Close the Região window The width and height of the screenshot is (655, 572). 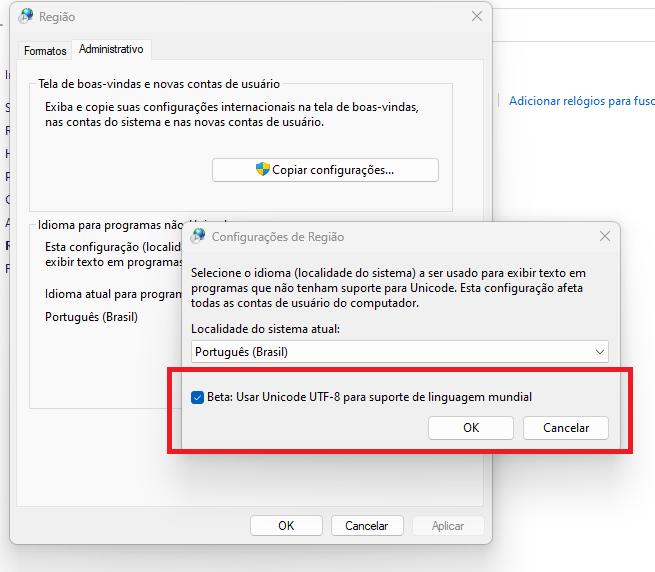pyautogui.click(x=477, y=16)
